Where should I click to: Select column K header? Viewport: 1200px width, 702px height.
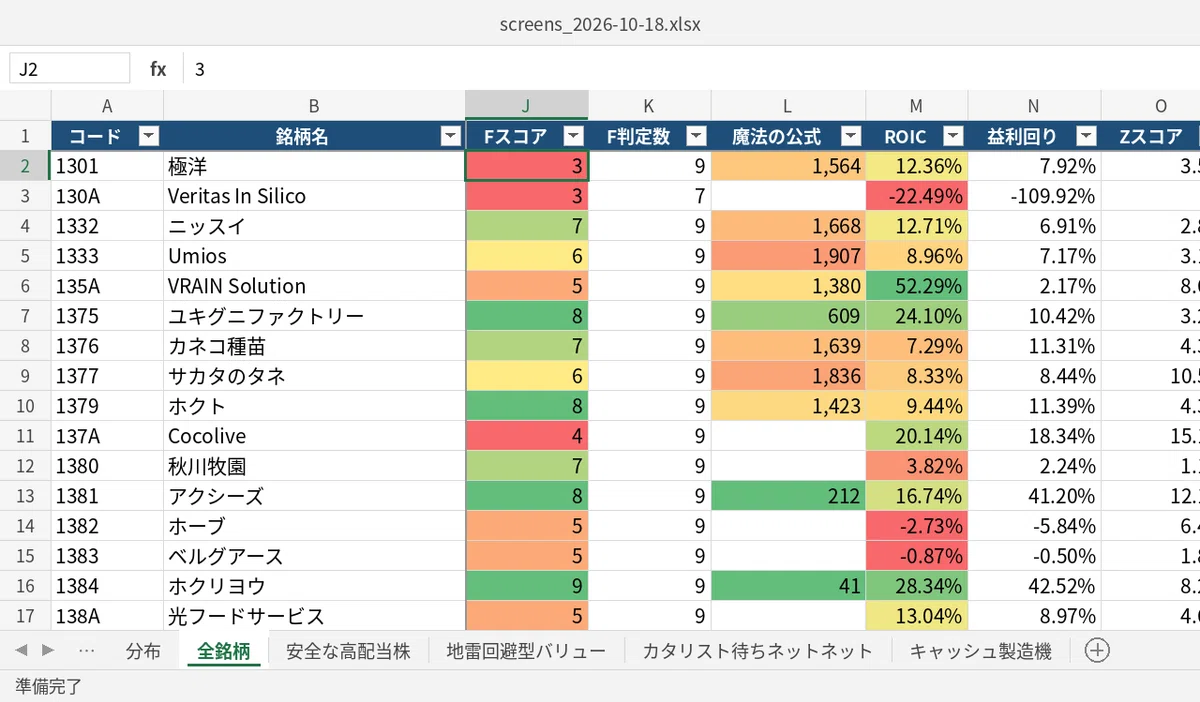(x=650, y=106)
